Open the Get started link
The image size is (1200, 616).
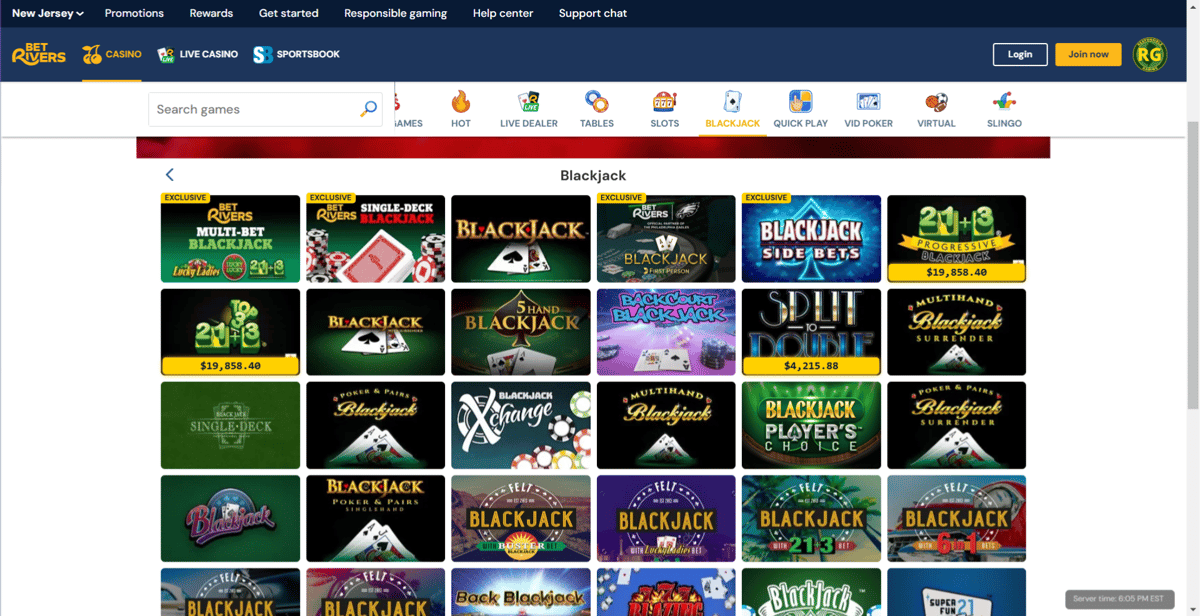(289, 13)
